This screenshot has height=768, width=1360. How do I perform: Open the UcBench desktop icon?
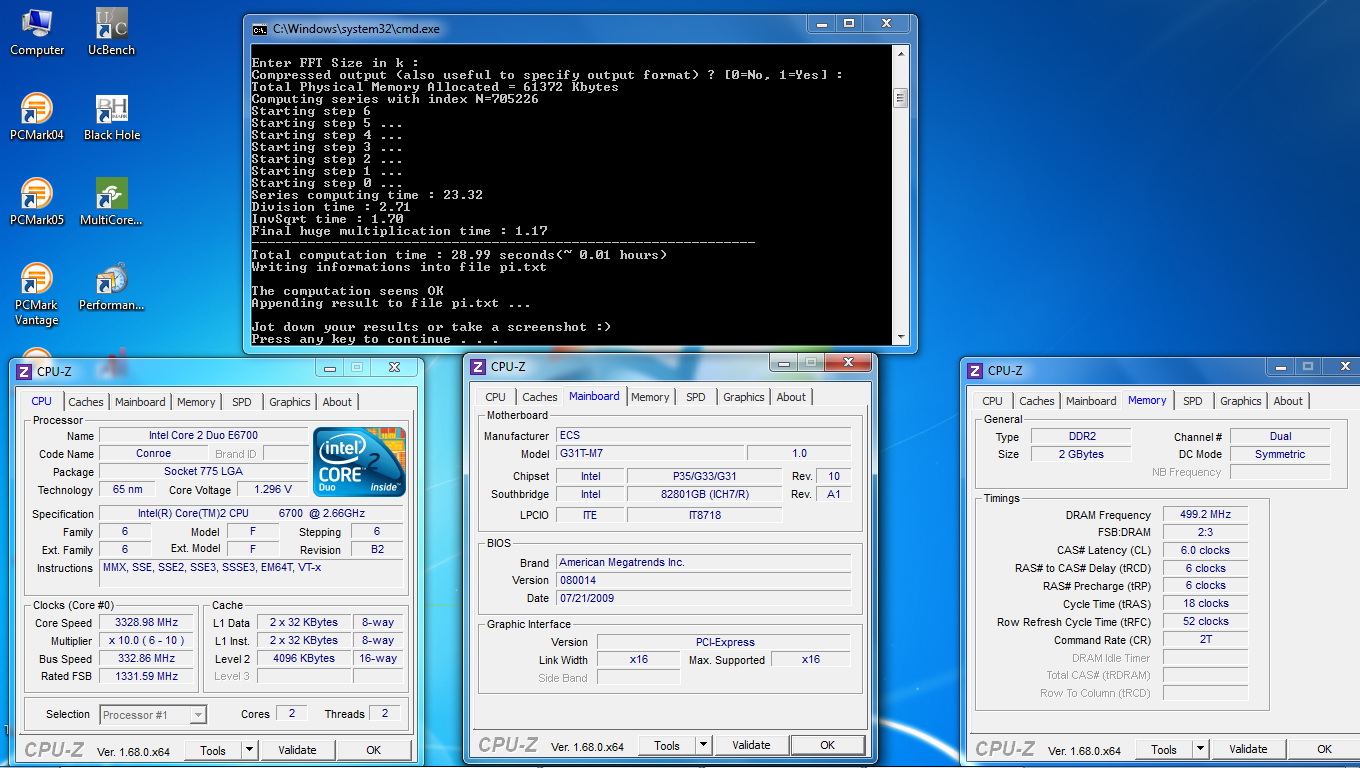[111, 32]
